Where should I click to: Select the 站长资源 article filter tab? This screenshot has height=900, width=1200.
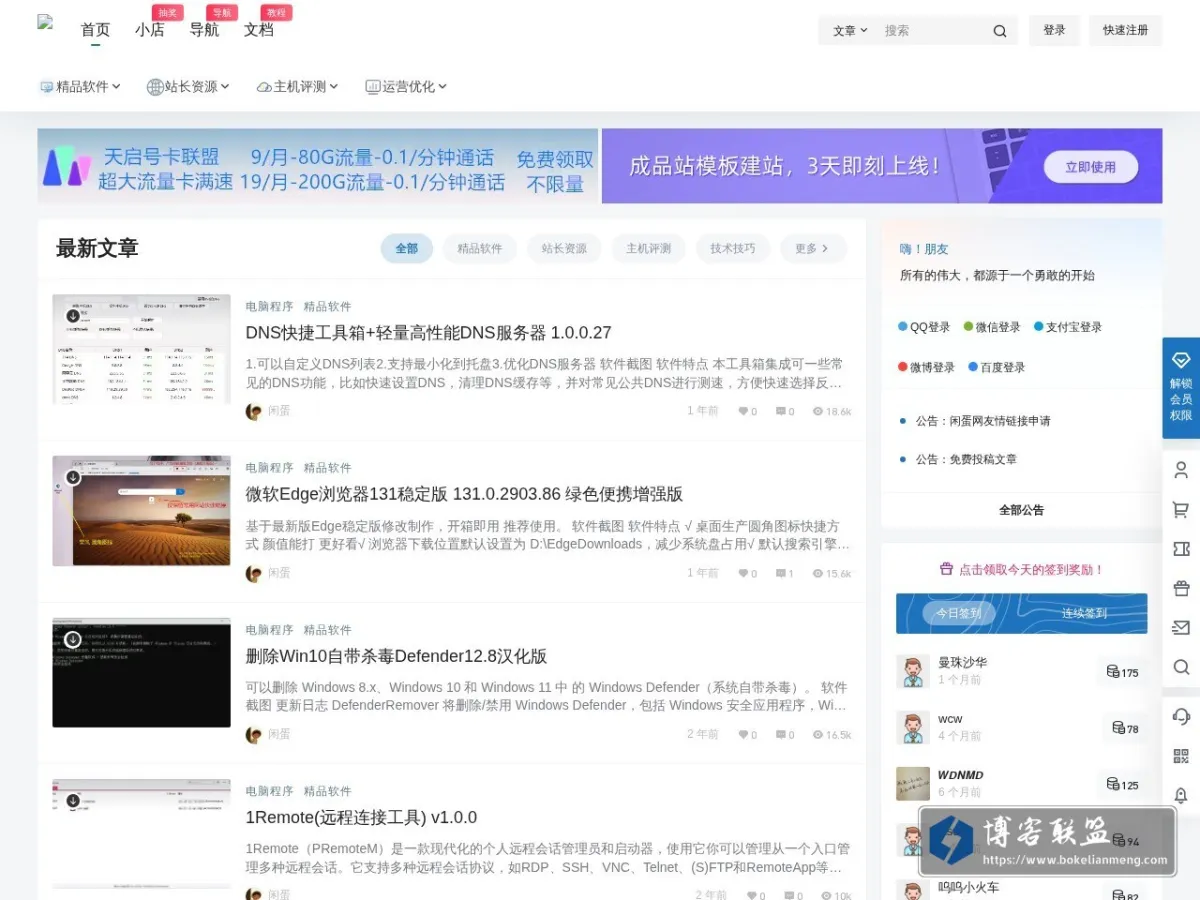[564, 249]
